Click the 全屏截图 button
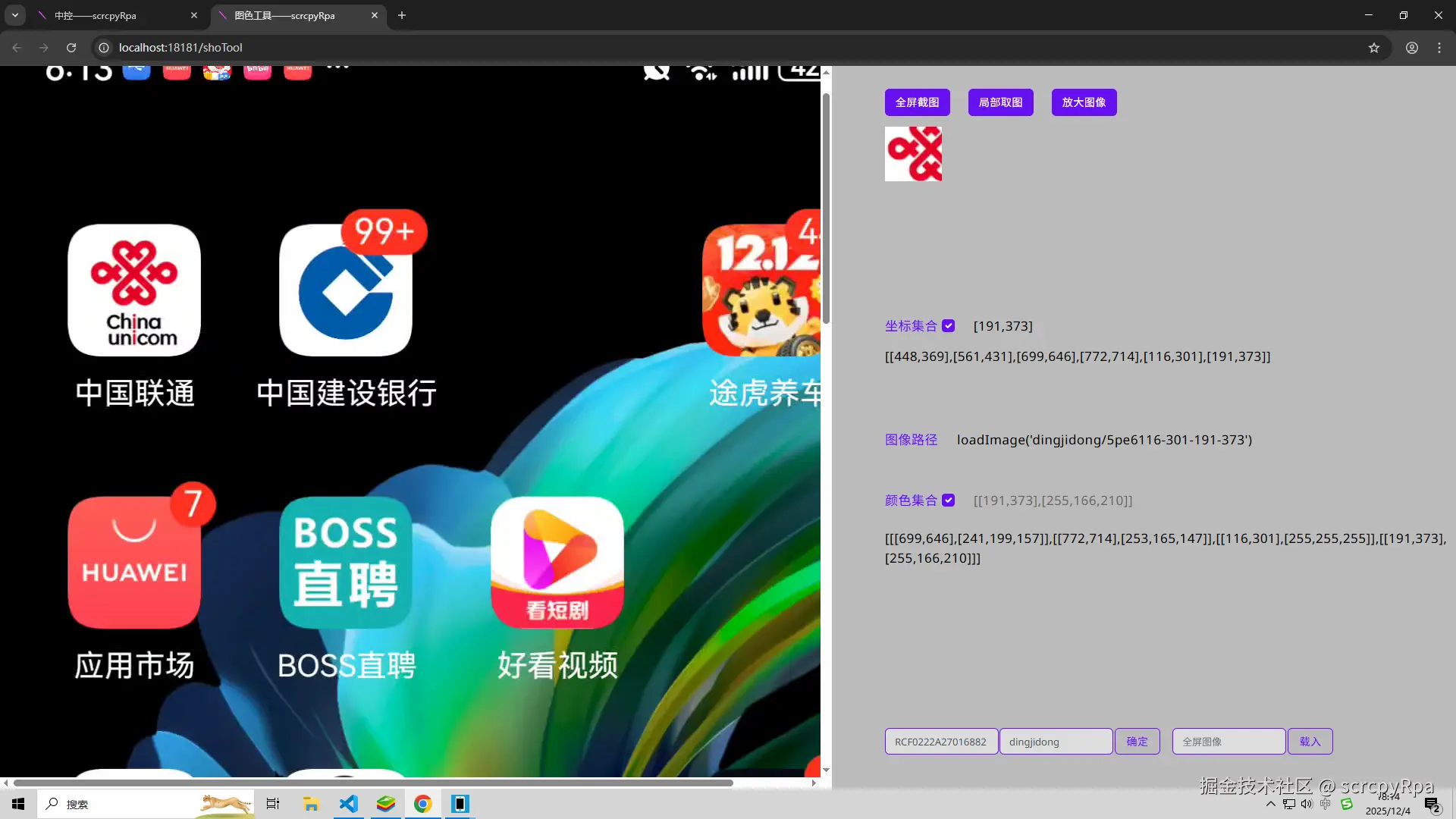Viewport: 1456px width, 819px height. pyautogui.click(x=917, y=102)
